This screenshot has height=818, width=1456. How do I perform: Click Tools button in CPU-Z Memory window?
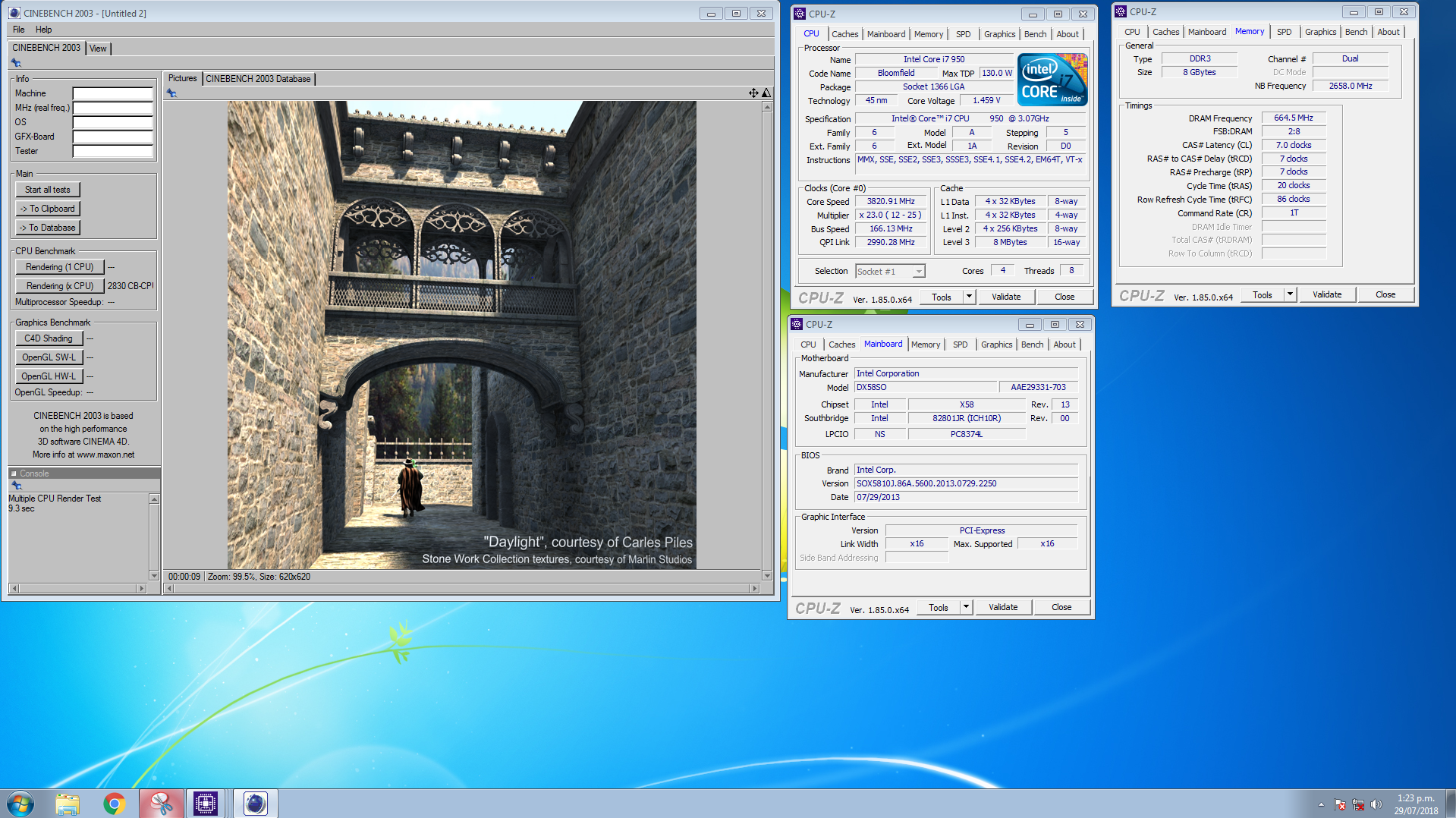(x=1263, y=294)
